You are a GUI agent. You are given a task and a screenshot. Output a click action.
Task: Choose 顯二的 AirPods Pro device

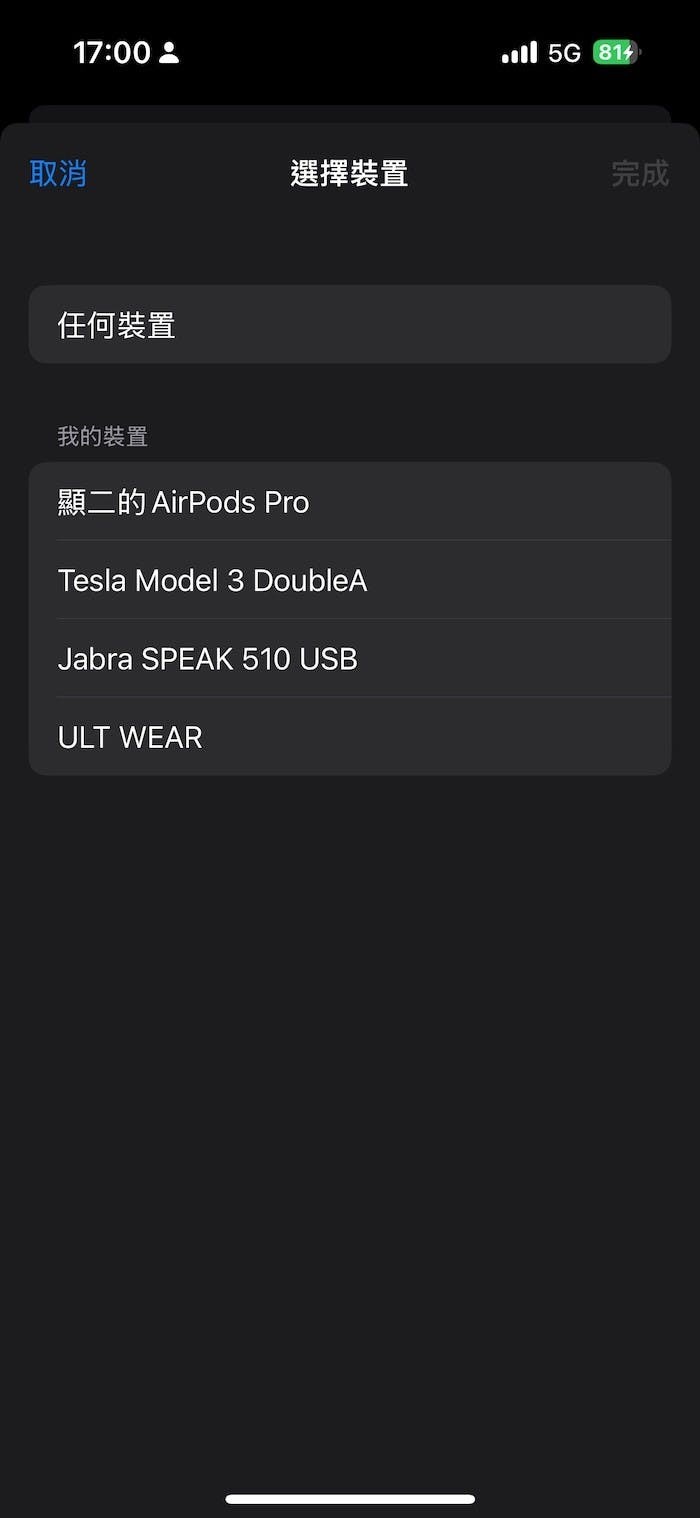[x=349, y=502]
